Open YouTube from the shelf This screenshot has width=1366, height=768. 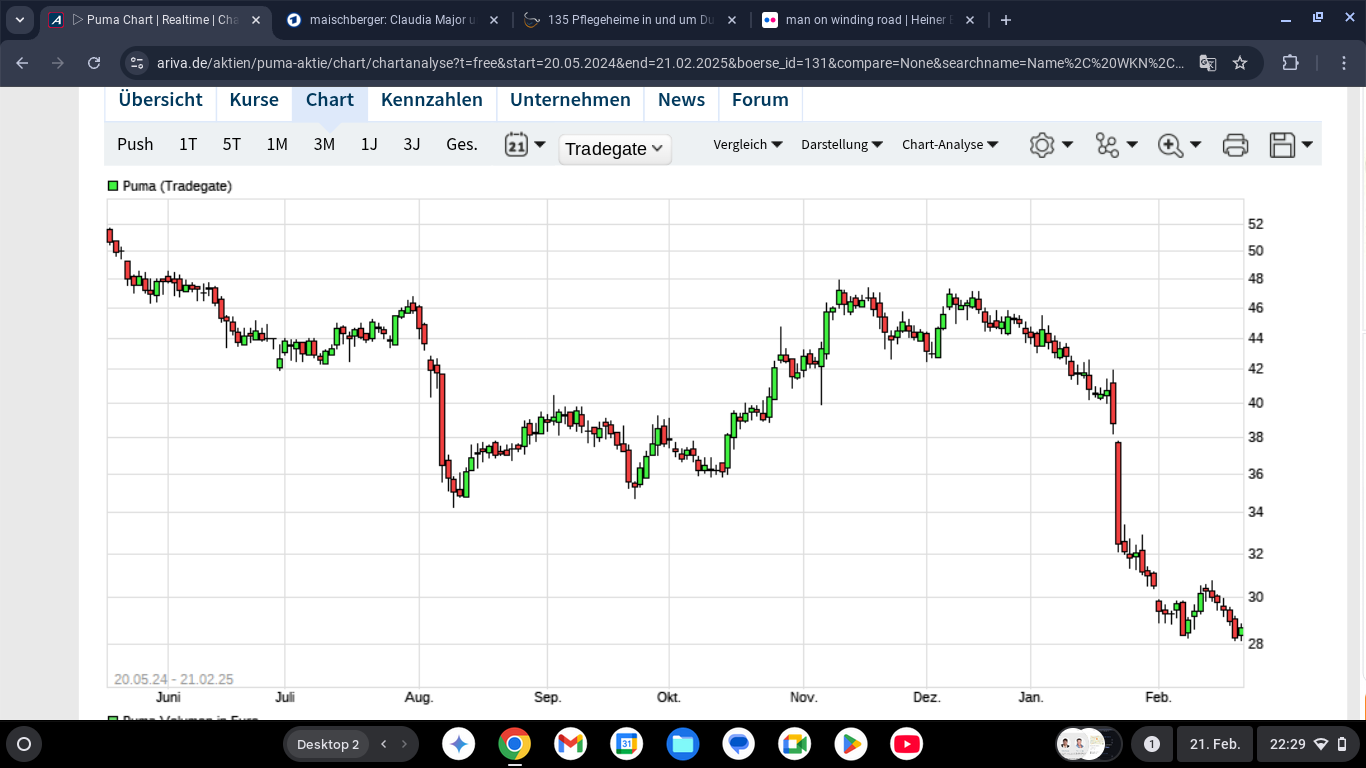click(x=906, y=744)
